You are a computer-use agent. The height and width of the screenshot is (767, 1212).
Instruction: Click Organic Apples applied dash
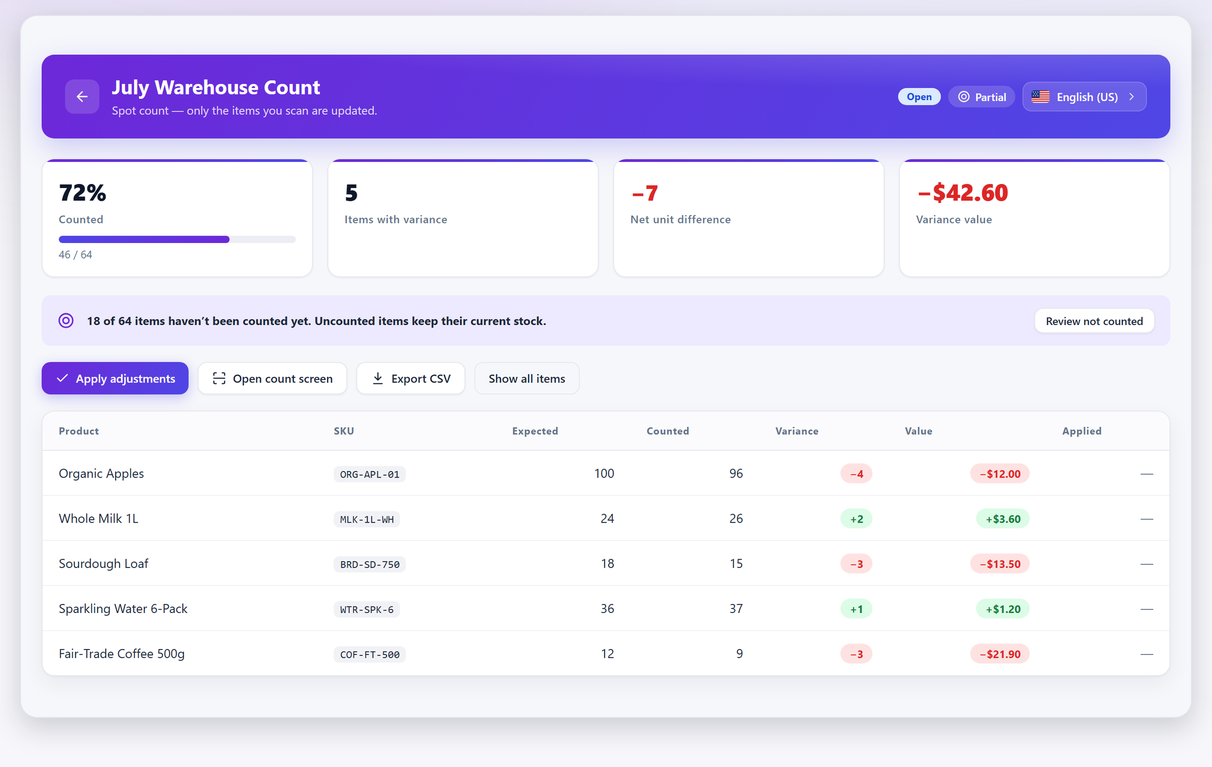tap(1147, 474)
